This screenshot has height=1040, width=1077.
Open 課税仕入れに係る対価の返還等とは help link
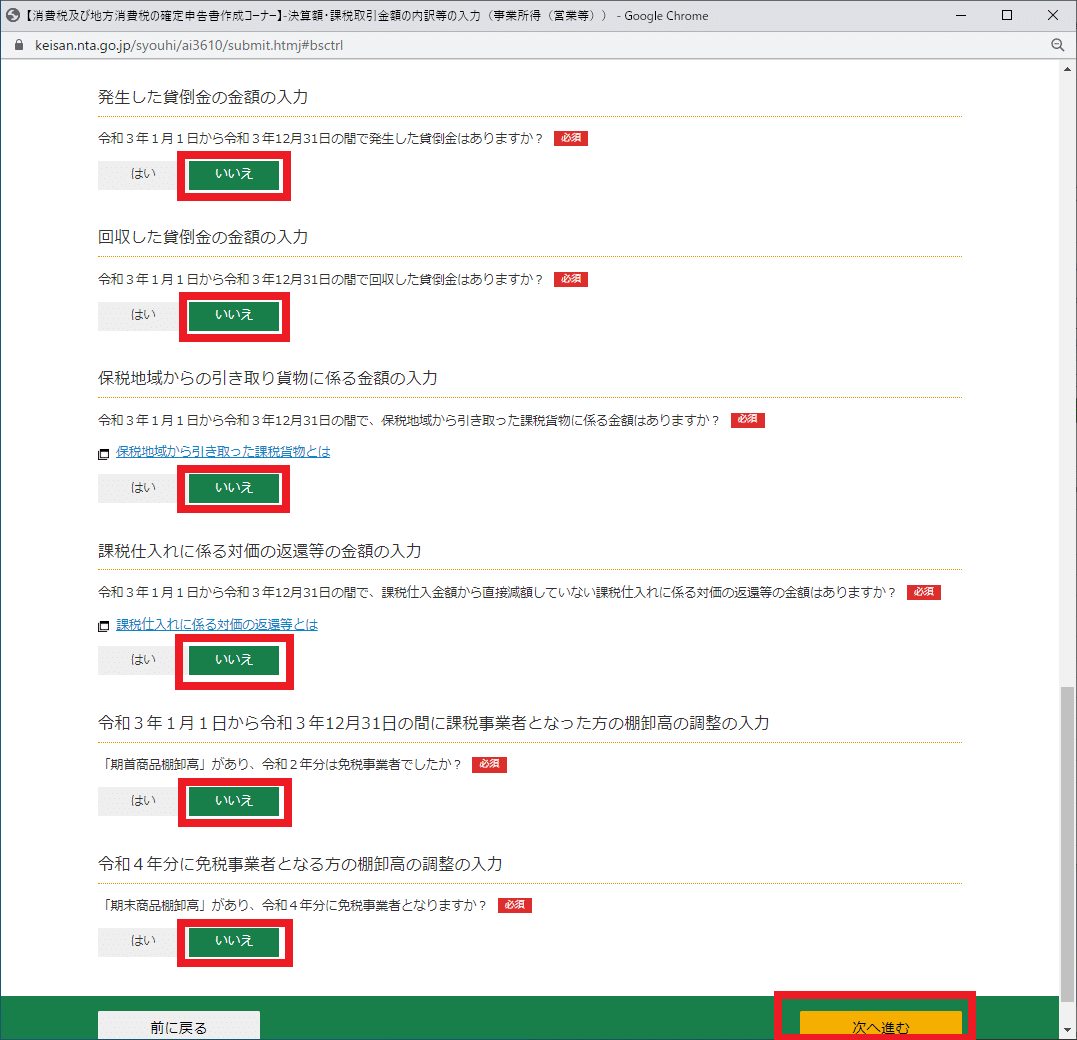tap(217, 624)
